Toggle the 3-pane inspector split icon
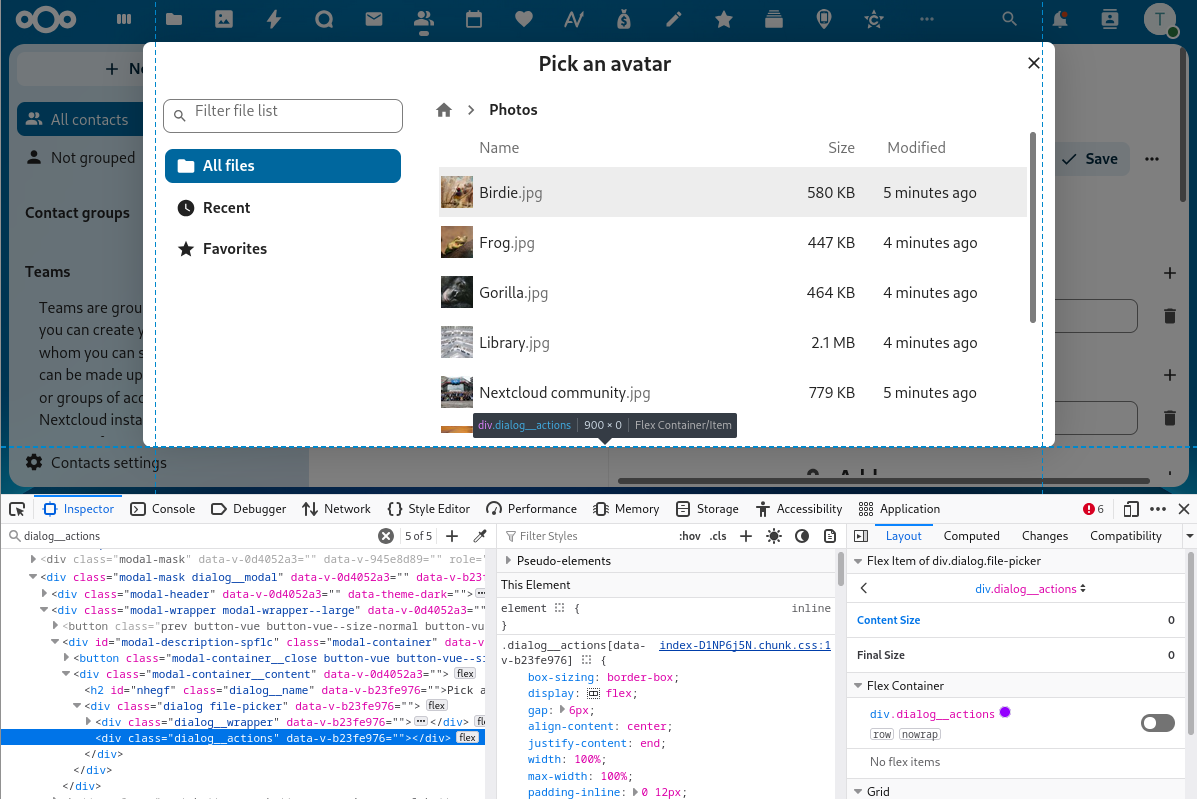This screenshot has width=1197, height=799. (861, 536)
